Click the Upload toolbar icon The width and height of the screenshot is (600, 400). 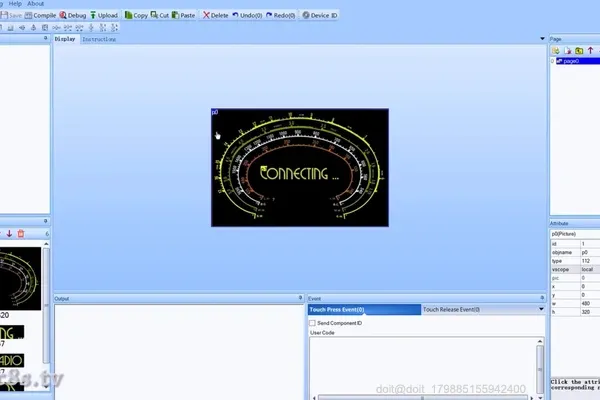(104, 15)
